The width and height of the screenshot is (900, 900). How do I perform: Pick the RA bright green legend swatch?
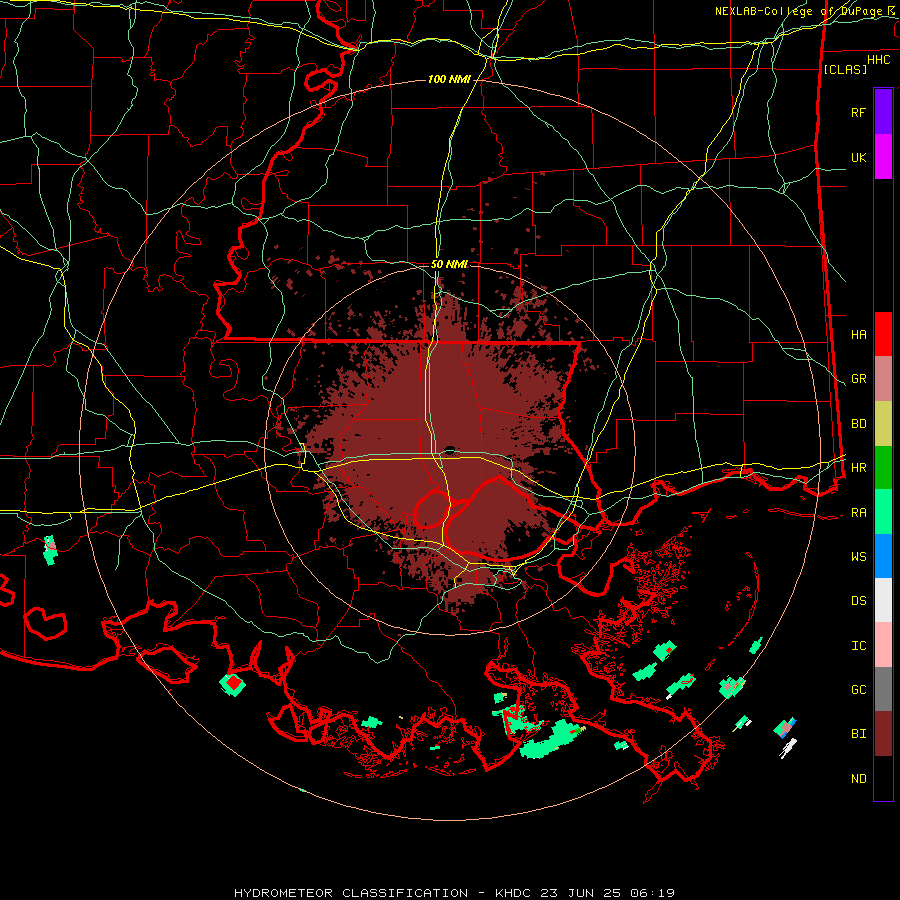[x=883, y=512]
